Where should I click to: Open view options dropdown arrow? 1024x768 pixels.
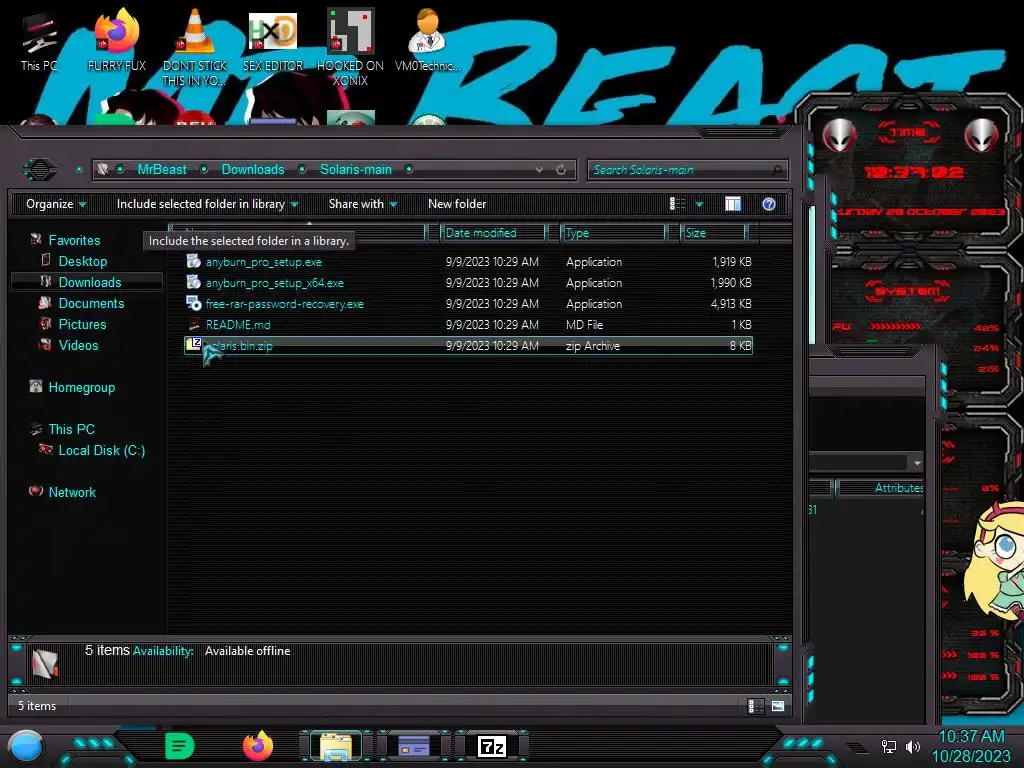click(699, 204)
